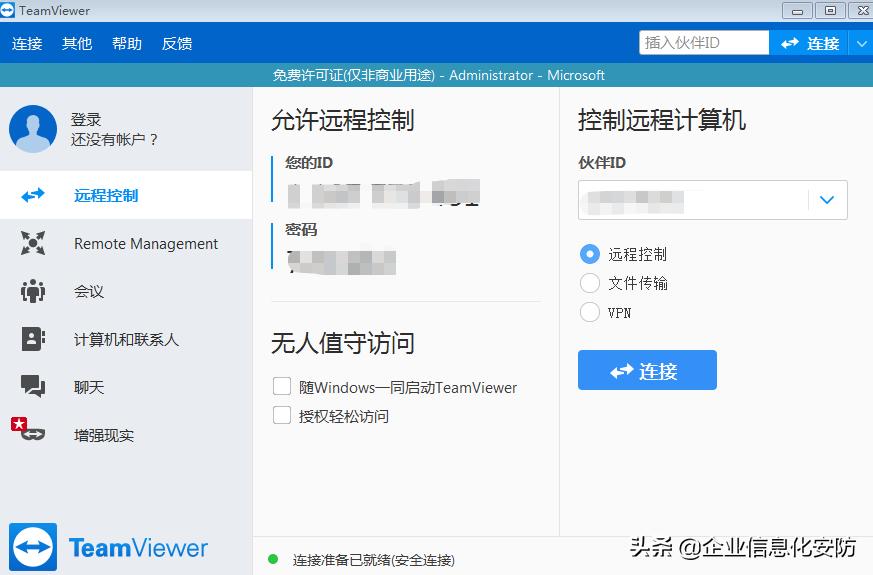Close the TeamViewer window

click(x=862, y=11)
